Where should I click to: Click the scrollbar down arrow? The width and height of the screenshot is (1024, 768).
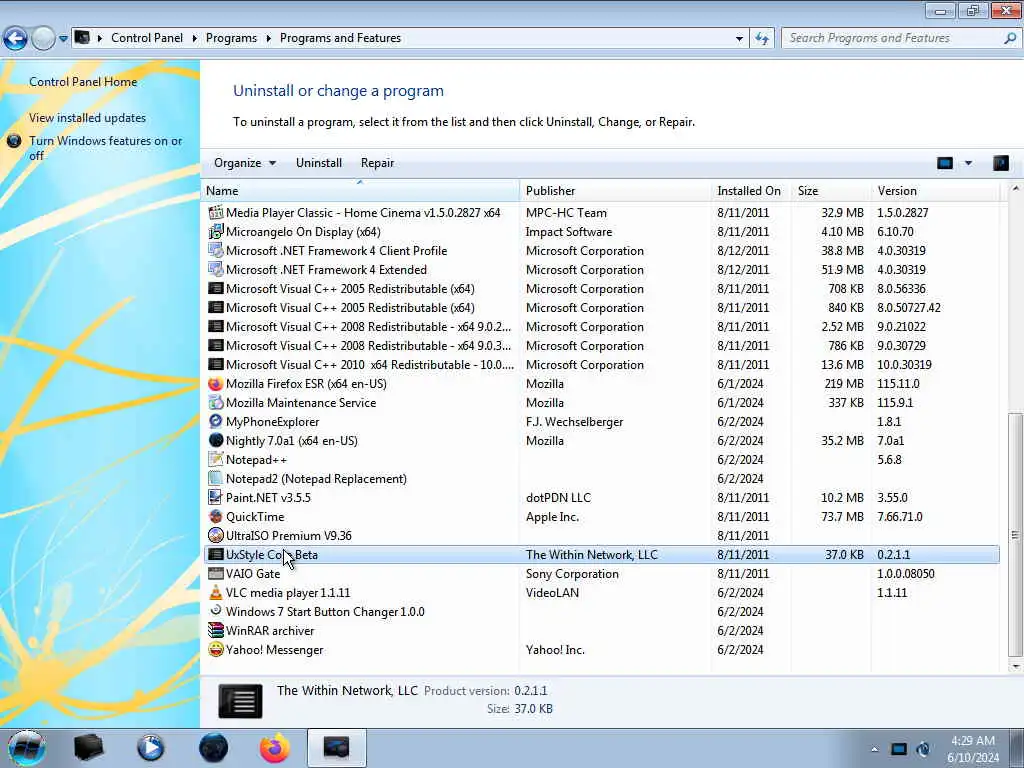coord(1015,667)
